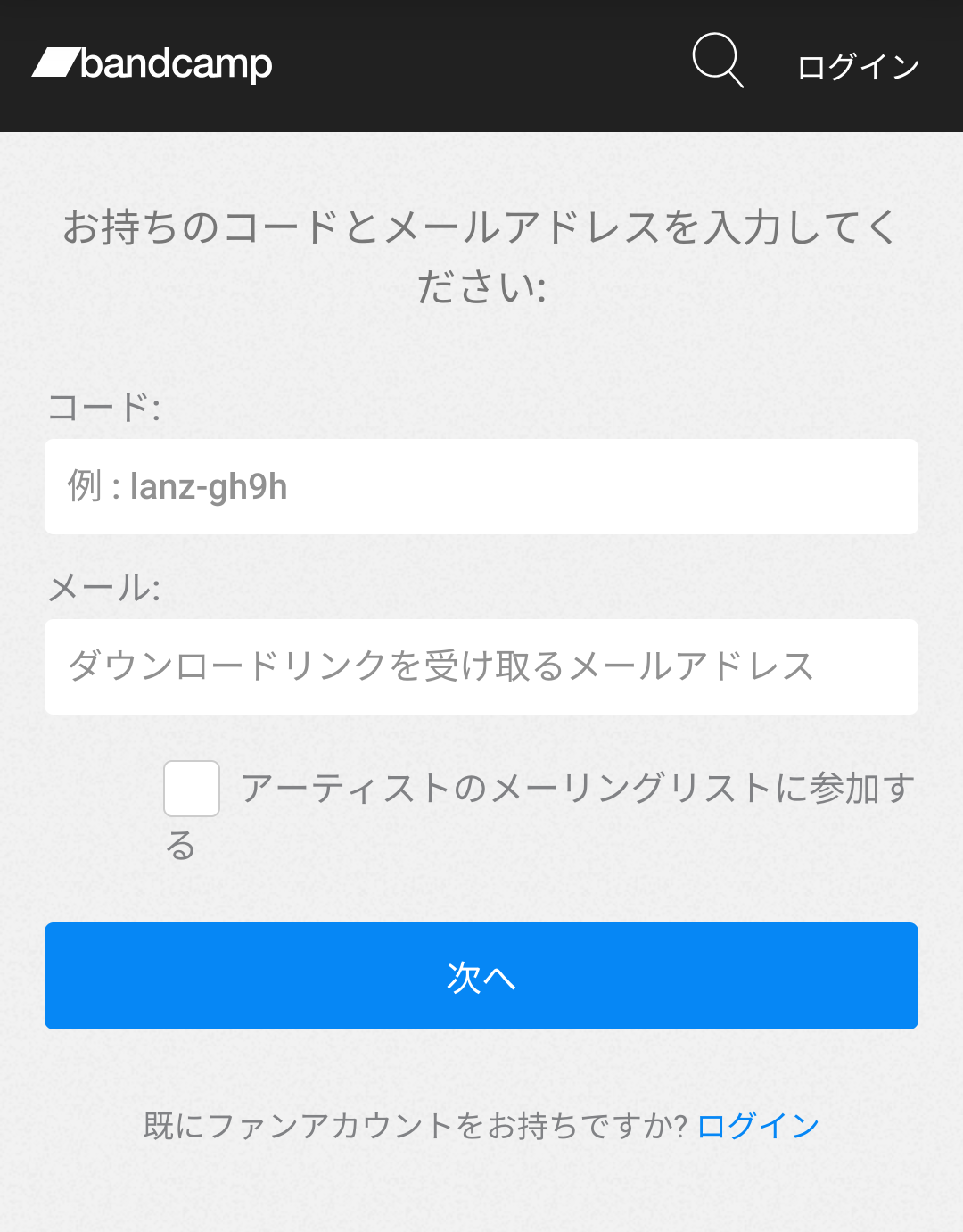Open search with the magnifier icon
Screen dimensions: 963x1232
pyautogui.click(x=717, y=61)
